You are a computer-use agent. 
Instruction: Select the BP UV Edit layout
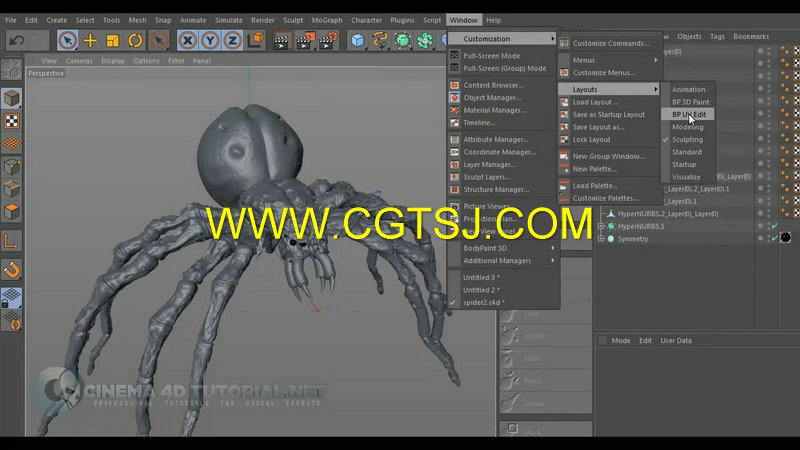[688, 114]
